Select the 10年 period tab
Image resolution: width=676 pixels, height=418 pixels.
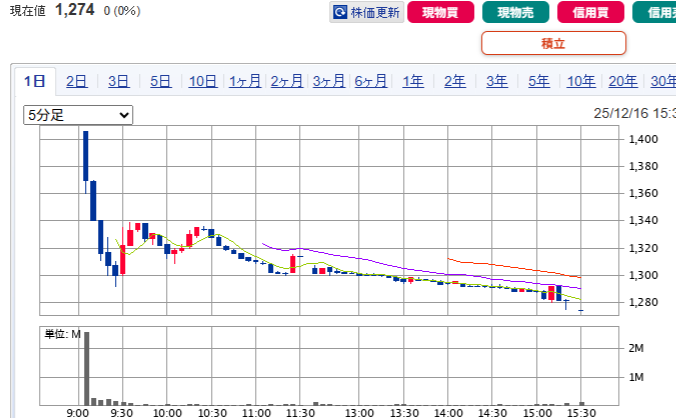pyautogui.click(x=581, y=82)
